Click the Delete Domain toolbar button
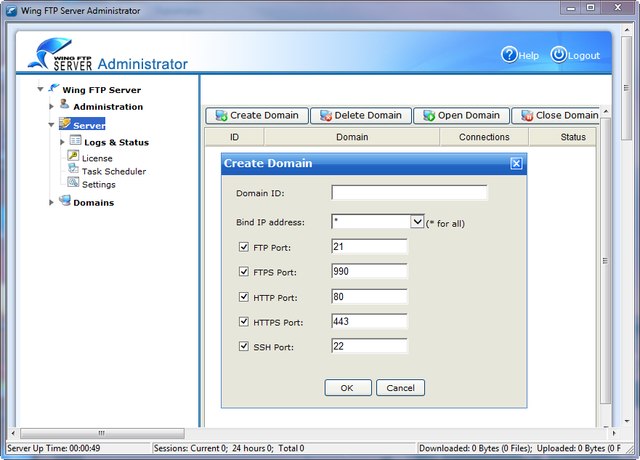This screenshot has height=460, width=640. (360, 115)
